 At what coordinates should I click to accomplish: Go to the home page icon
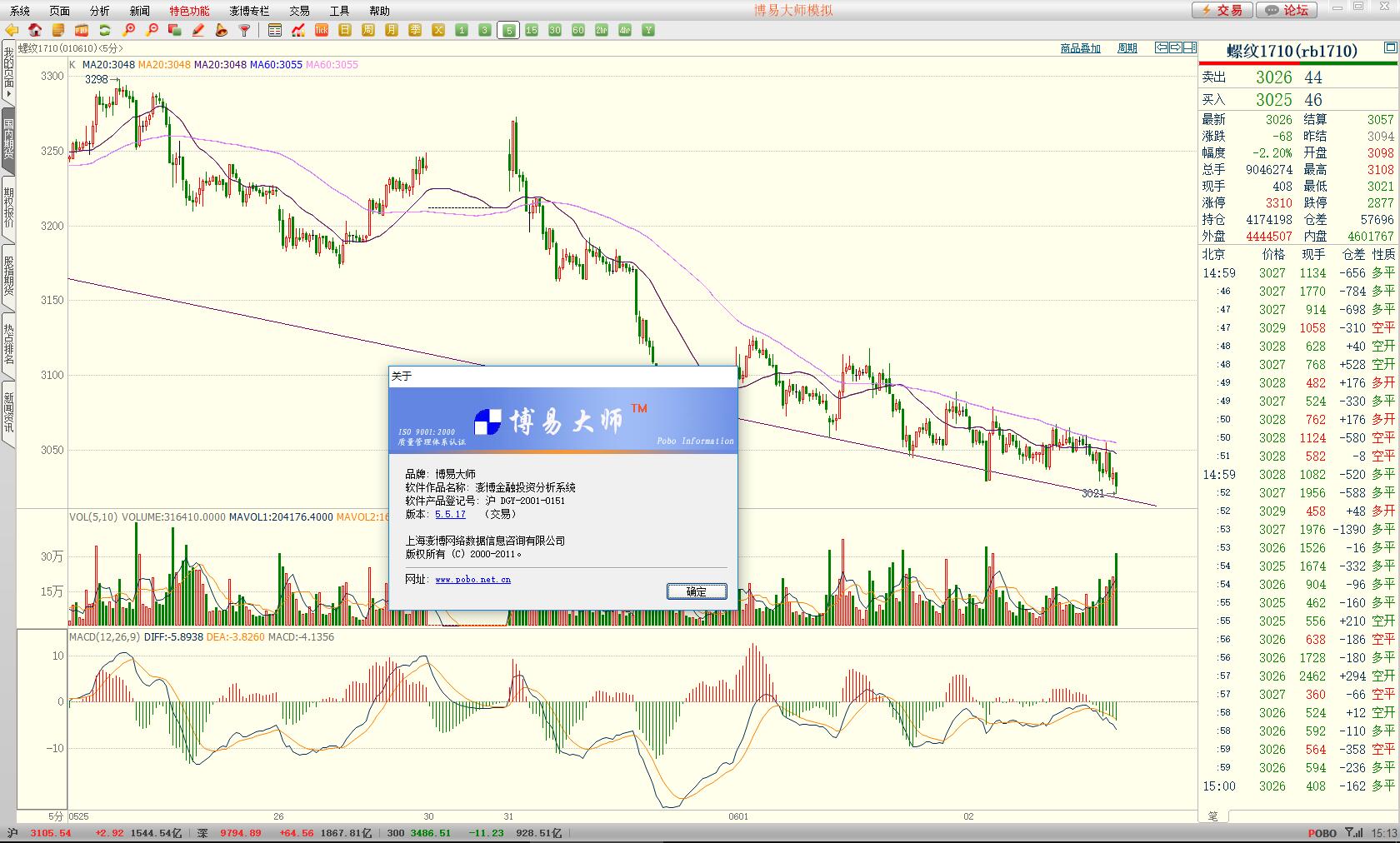pyautogui.click(x=35, y=31)
